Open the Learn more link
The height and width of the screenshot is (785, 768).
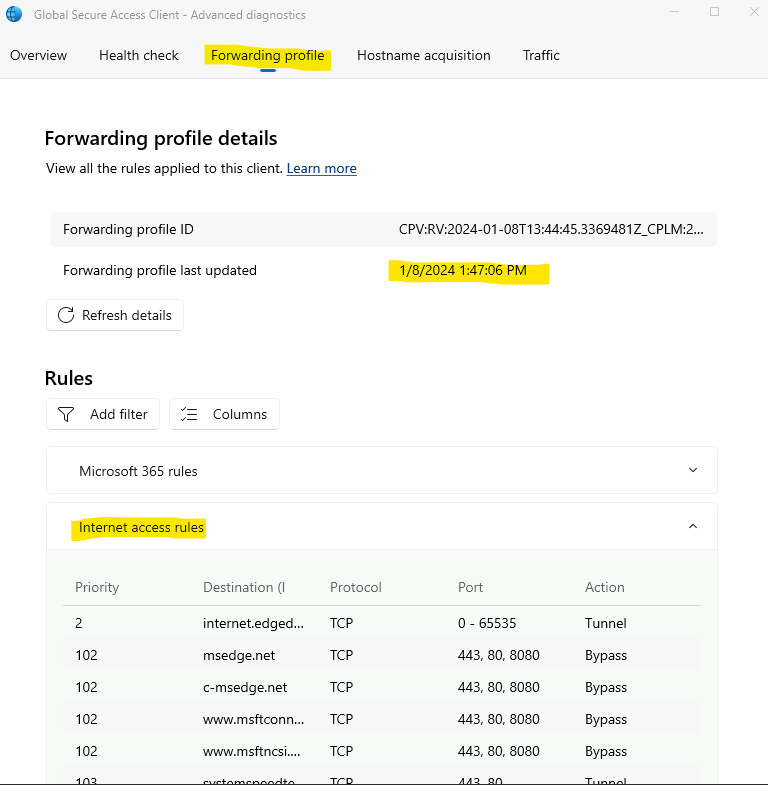pyautogui.click(x=321, y=168)
